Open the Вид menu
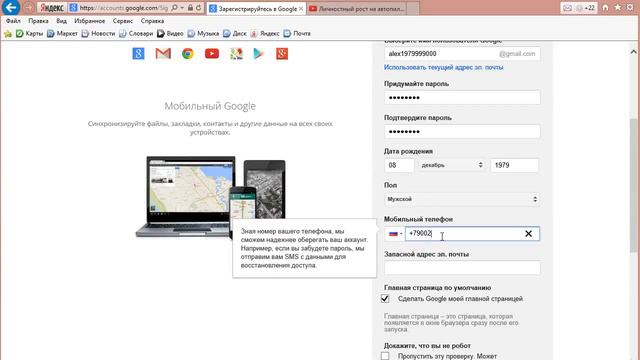640x360 pixels. [x=61, y=21]
